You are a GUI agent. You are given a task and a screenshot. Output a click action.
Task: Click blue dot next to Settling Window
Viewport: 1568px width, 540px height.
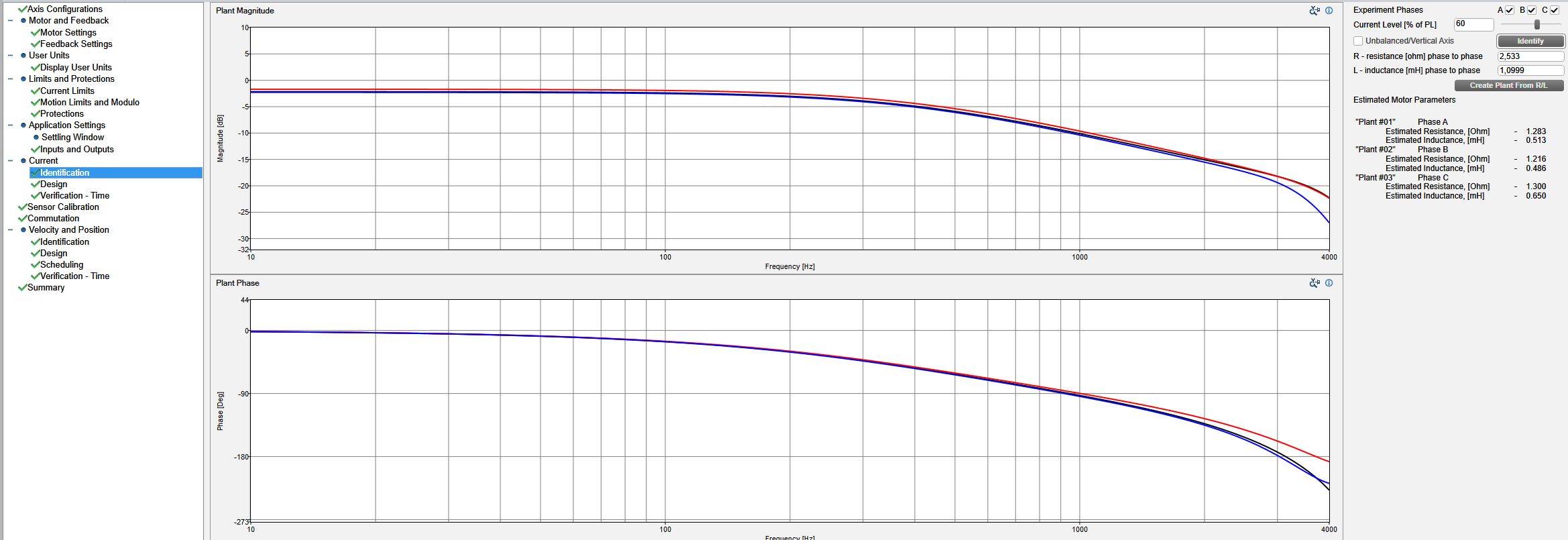[36, 138]
